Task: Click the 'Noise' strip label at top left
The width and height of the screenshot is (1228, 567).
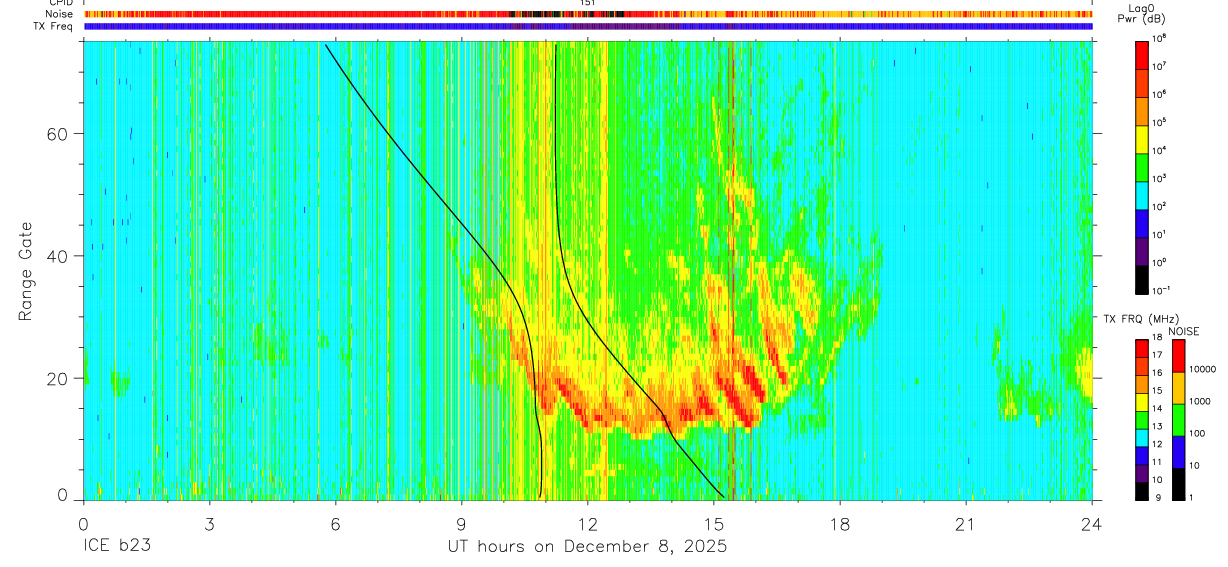Action: point(60,14)
